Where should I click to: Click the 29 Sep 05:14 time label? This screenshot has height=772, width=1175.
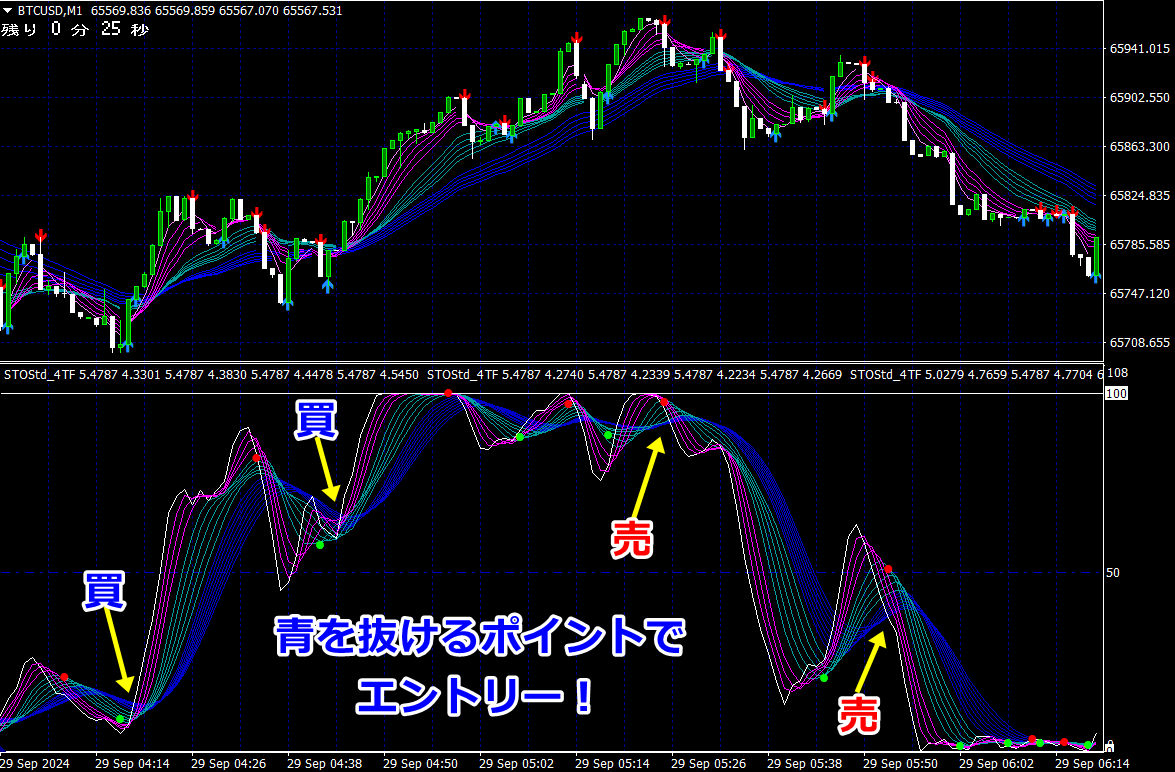[612, 764]
